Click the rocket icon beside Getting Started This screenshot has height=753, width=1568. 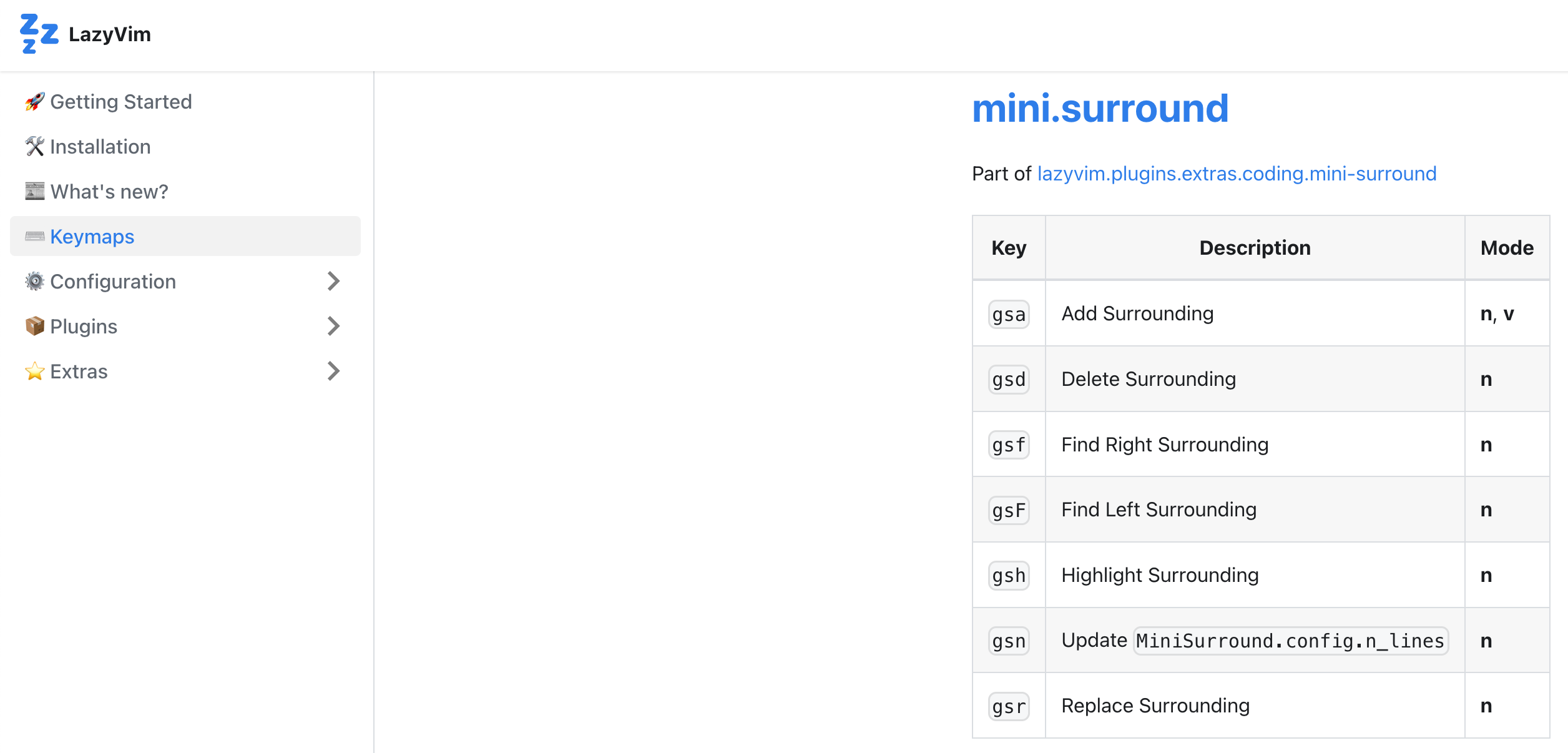pyautogui.click(x=35, y=102)
